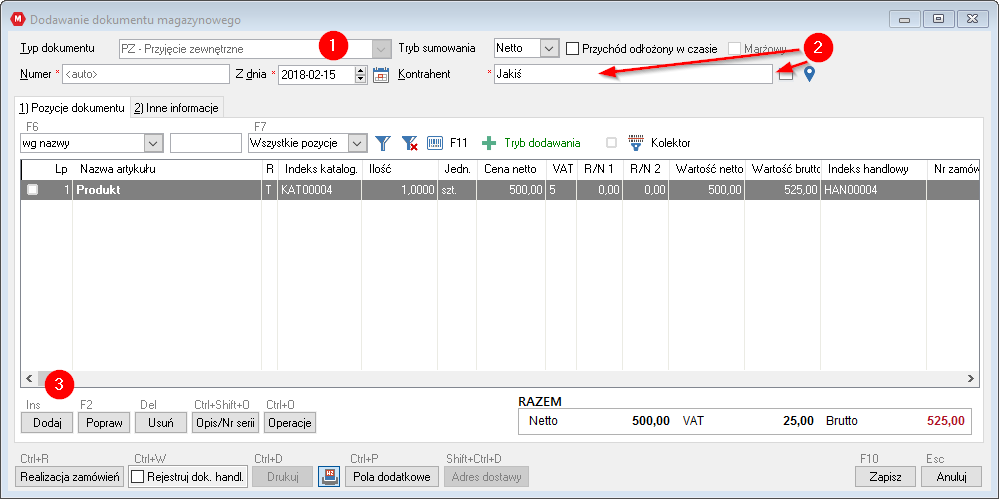Apply the blue filter funnel icon

coord(382,143)
